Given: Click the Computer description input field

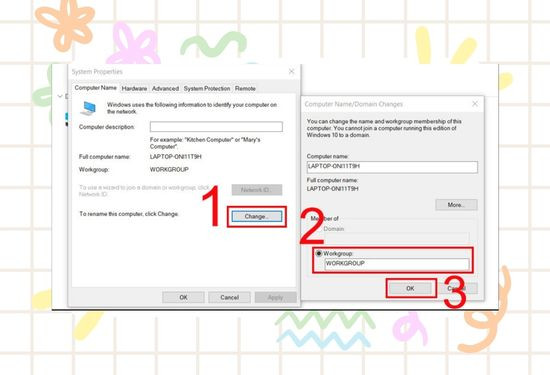Looking at the screenshot, I should pos(216,127).
